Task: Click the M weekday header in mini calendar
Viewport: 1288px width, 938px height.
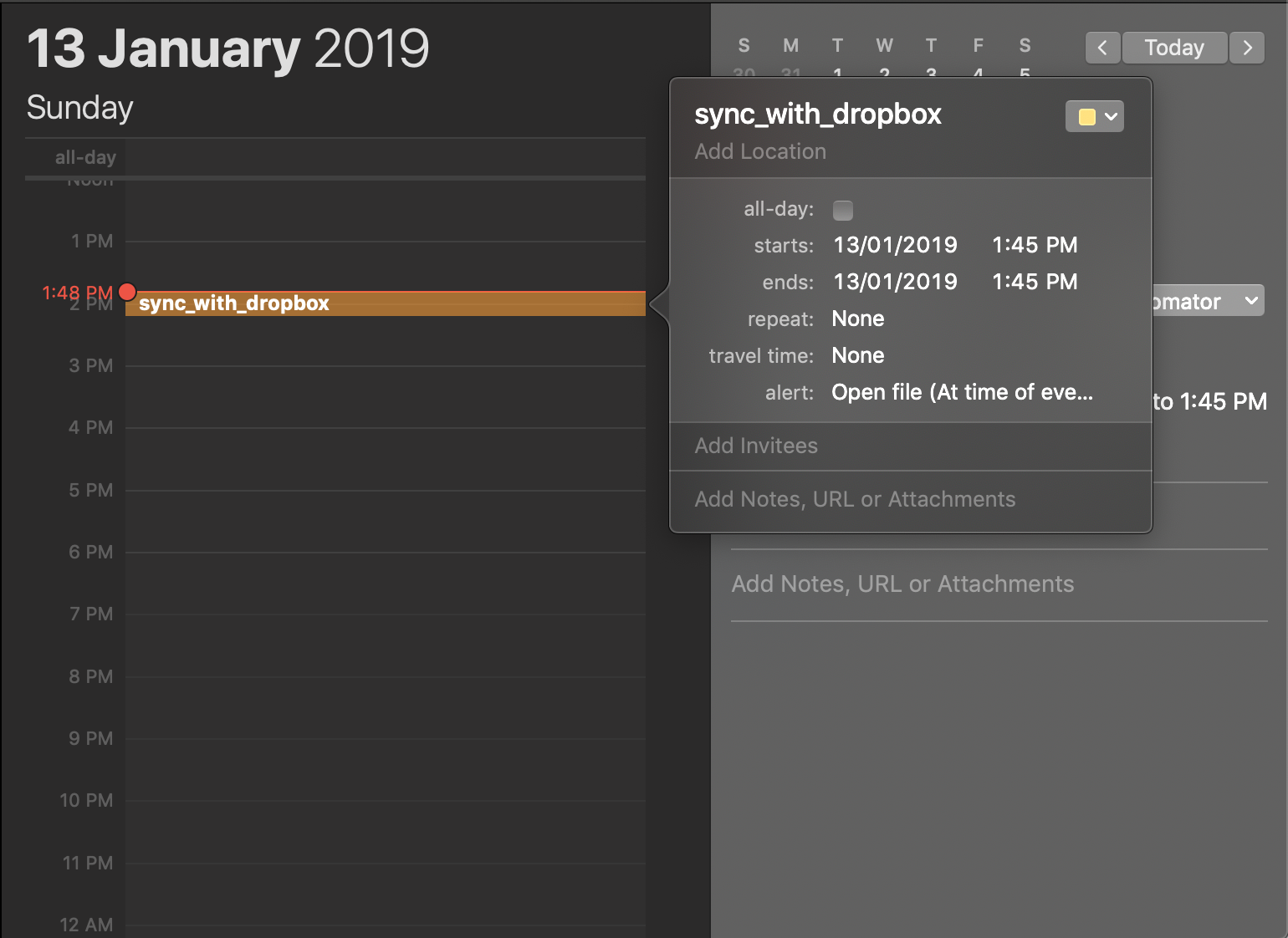Action: pos(790,45)
